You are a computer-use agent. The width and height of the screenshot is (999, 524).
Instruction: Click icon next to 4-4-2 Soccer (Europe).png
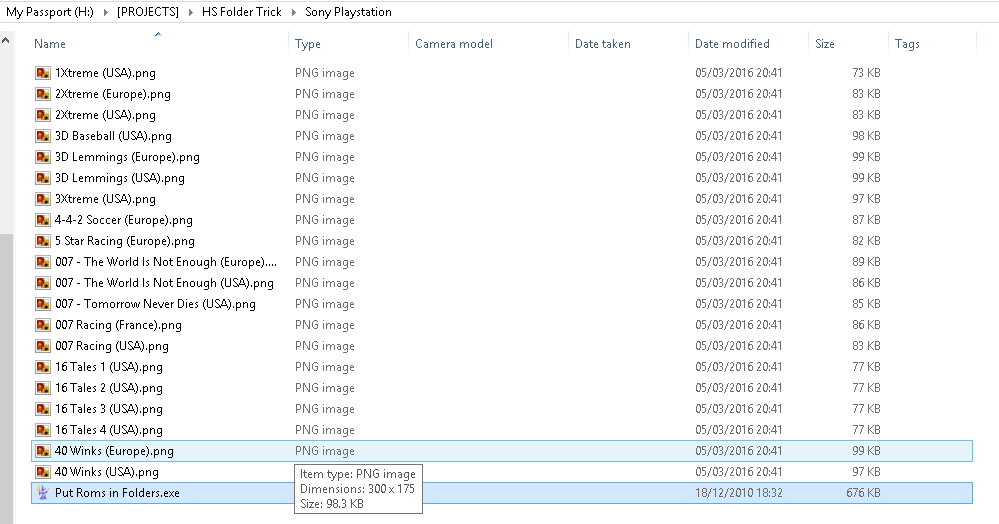point(43,221)
